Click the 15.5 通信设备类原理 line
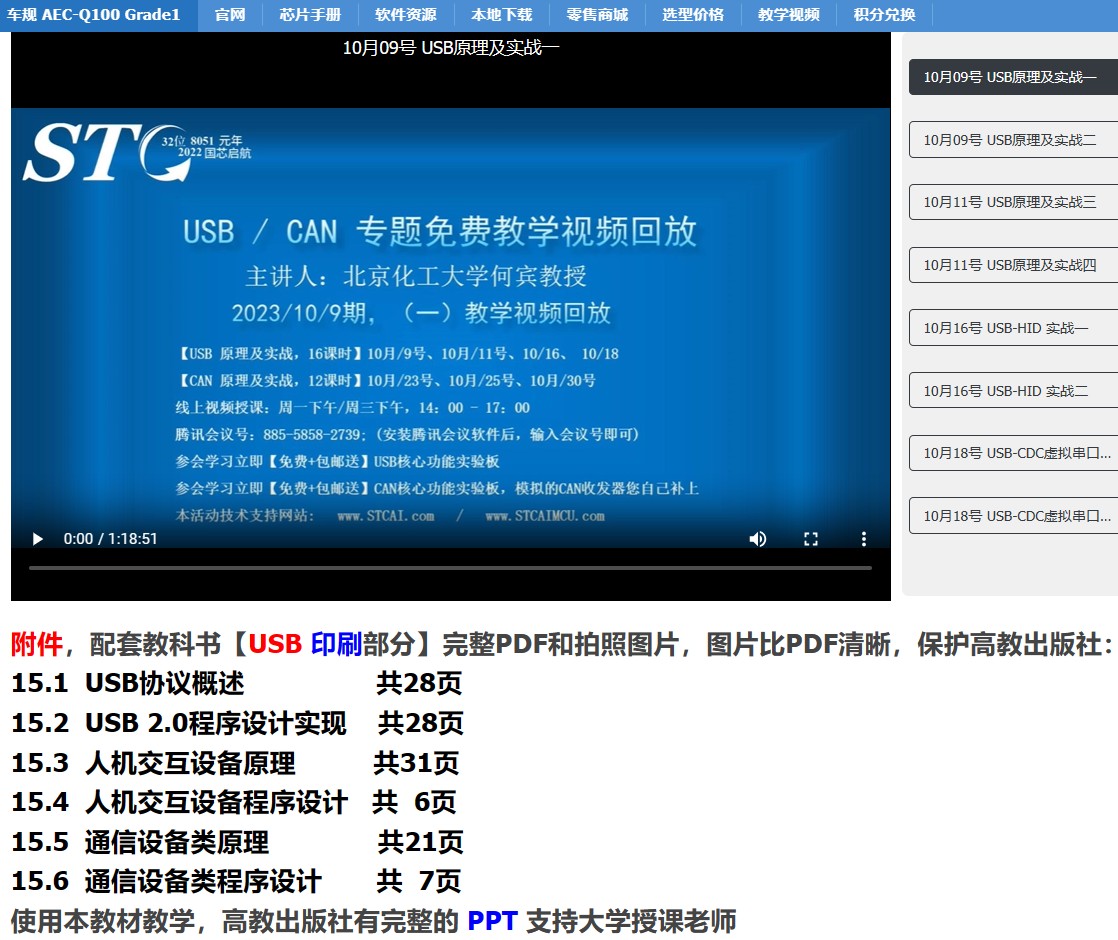This screenshot has width=1118, height=940. pos(237,842)
